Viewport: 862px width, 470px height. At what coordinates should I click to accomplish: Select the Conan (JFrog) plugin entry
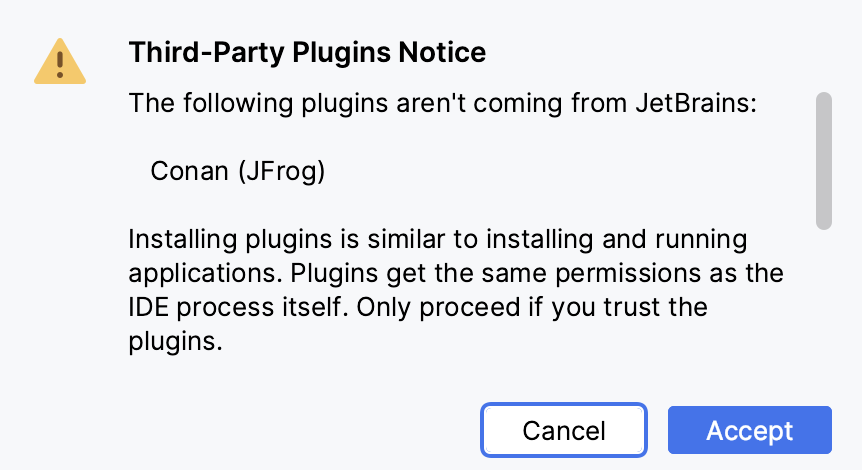tap(238, 171)
